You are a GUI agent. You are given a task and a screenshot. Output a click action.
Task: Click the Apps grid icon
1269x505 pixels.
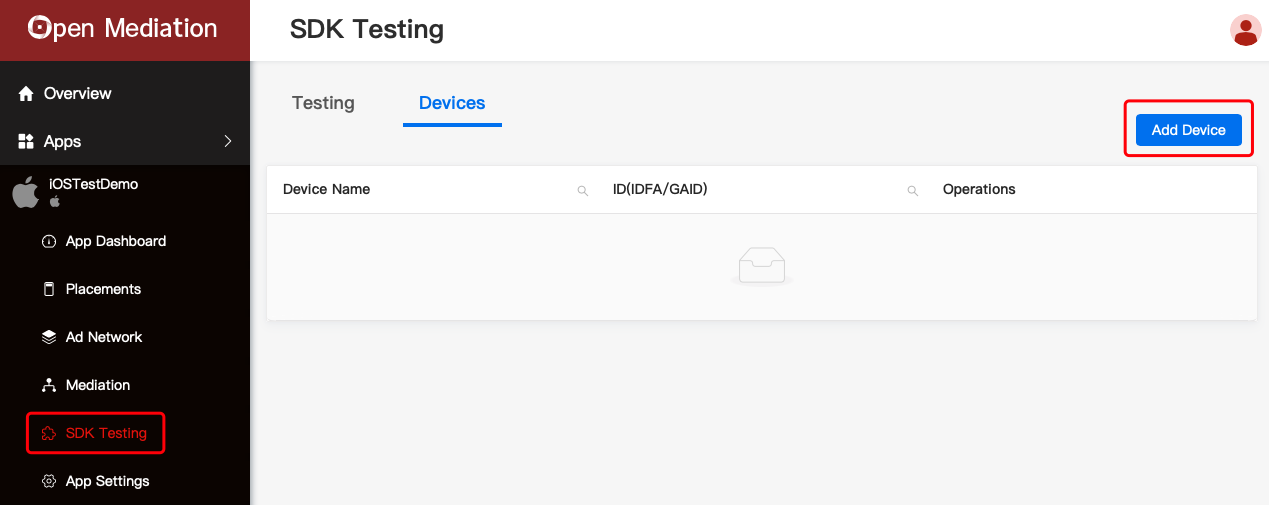click(x=26, y=141)
